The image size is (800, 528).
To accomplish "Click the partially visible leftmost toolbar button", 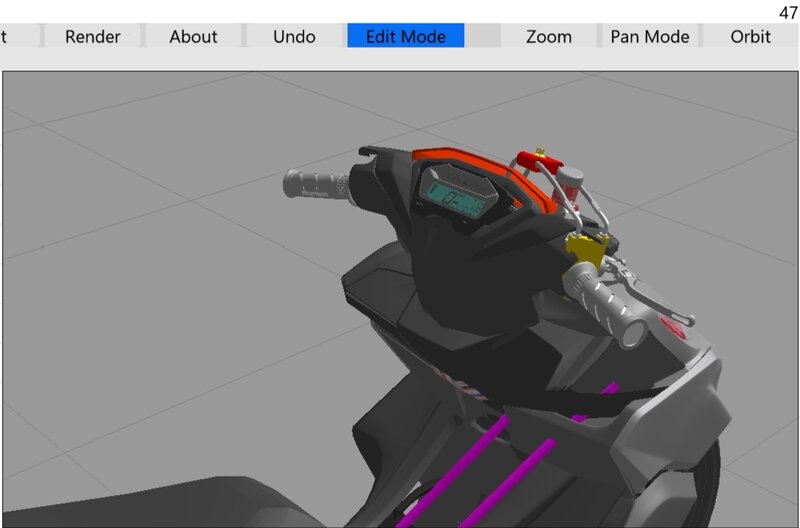I will click(18, 36).
